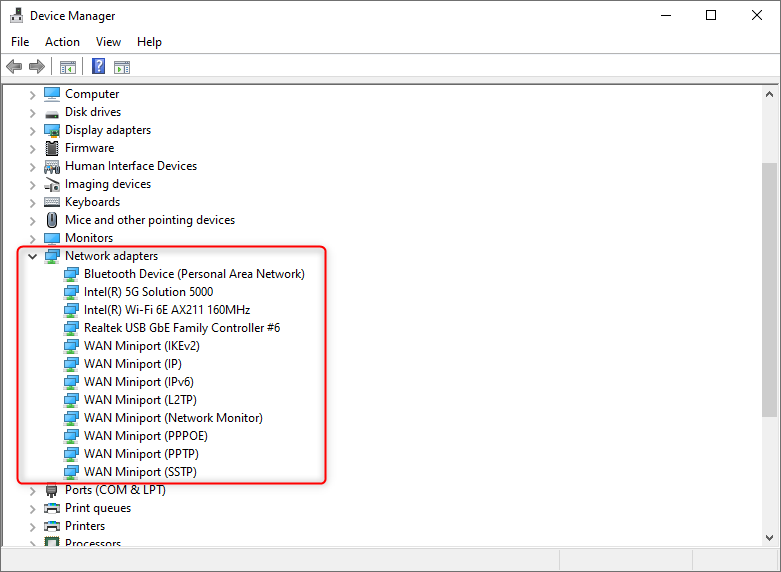Click the Firmware category icon
781x572 pixels.
[x=52, y=148]
